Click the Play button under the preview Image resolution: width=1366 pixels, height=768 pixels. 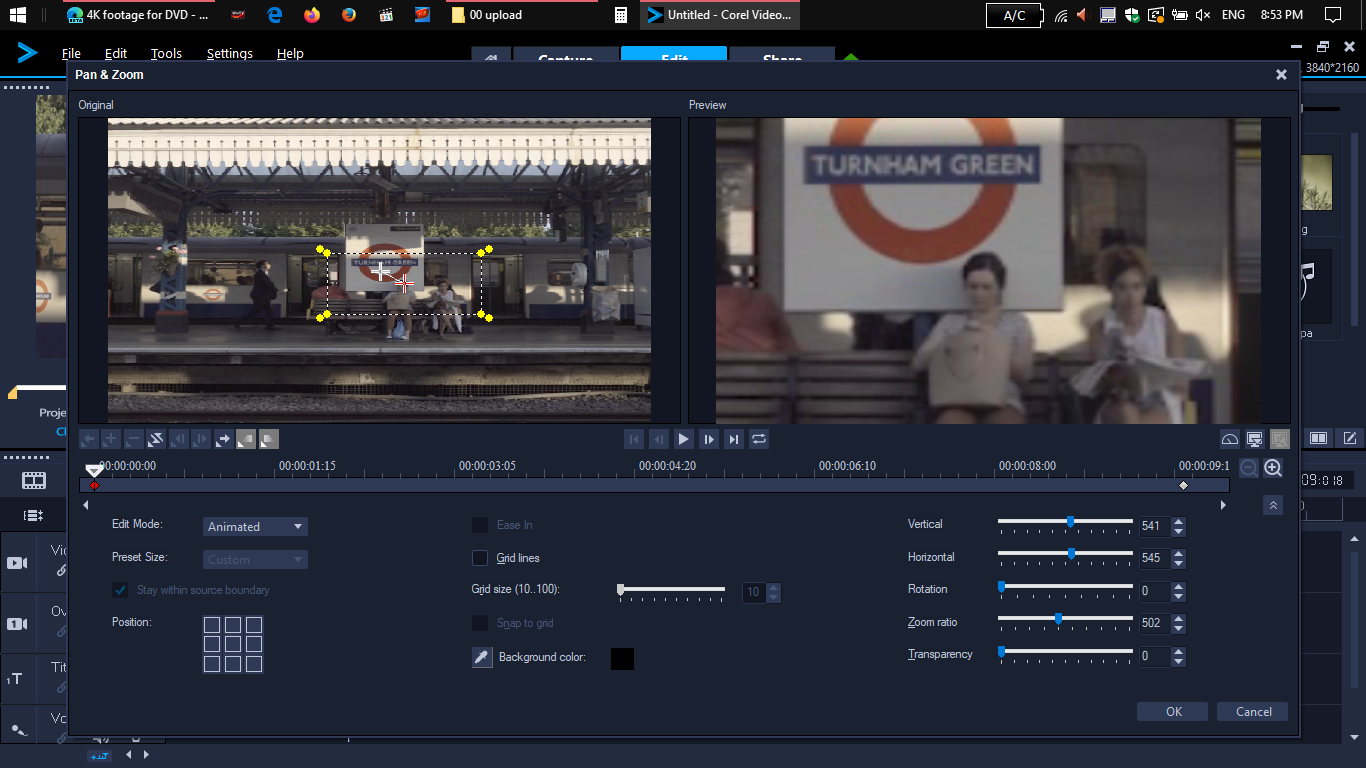[684, 439]
